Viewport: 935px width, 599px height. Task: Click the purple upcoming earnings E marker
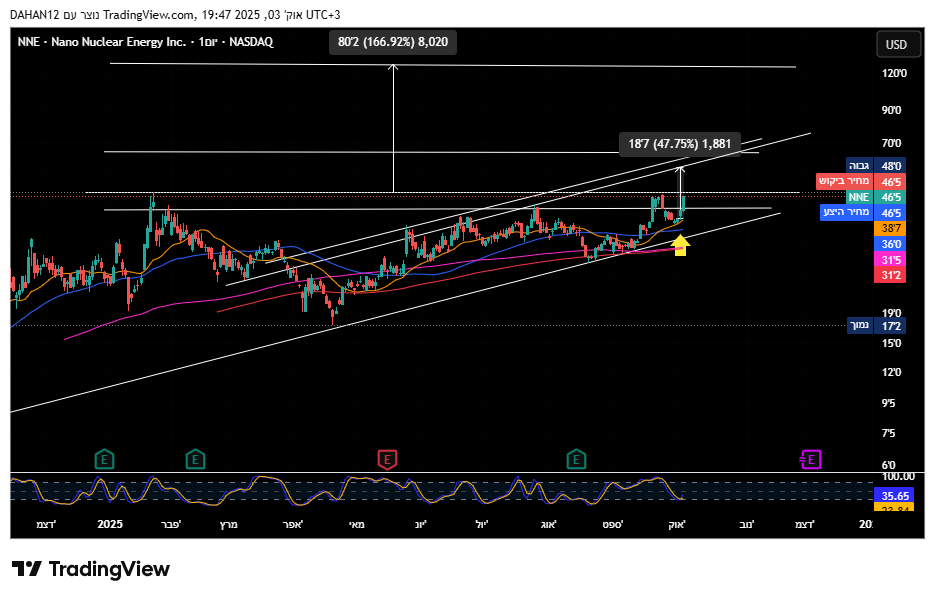810,460
